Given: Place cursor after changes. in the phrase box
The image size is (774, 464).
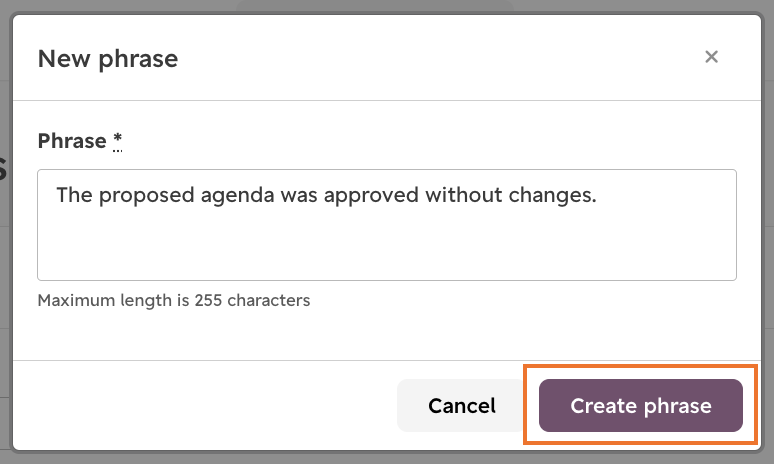Looking at the screenshot, I should pos(598,195).
